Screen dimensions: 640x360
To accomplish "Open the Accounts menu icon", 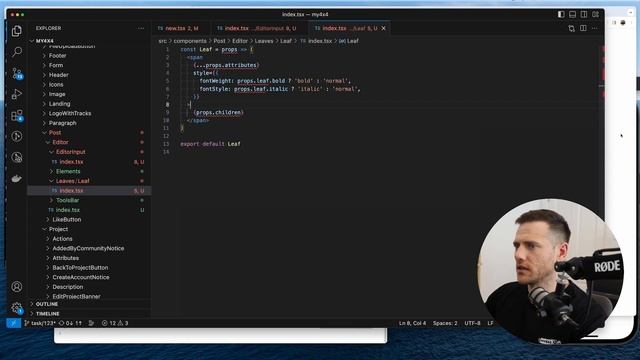I will [x=17, y=287].
